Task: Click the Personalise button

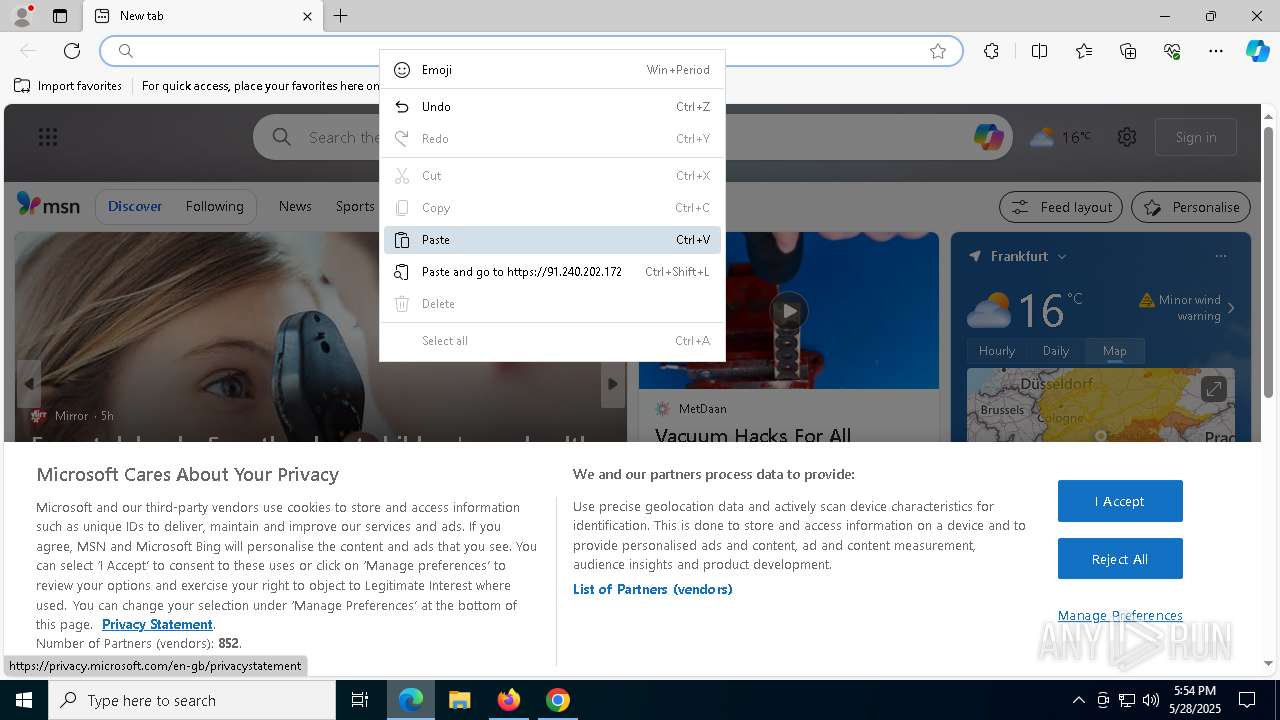Action: click(1191, 207)
